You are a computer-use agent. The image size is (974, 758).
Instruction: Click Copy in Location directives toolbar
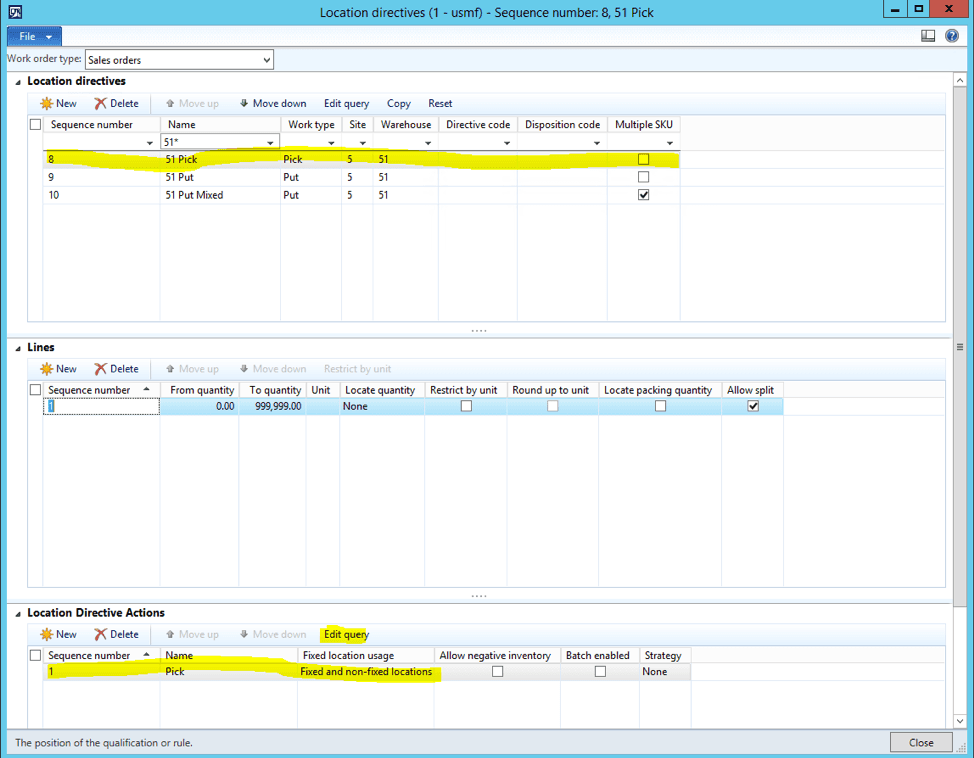click(x=399, y=104)
